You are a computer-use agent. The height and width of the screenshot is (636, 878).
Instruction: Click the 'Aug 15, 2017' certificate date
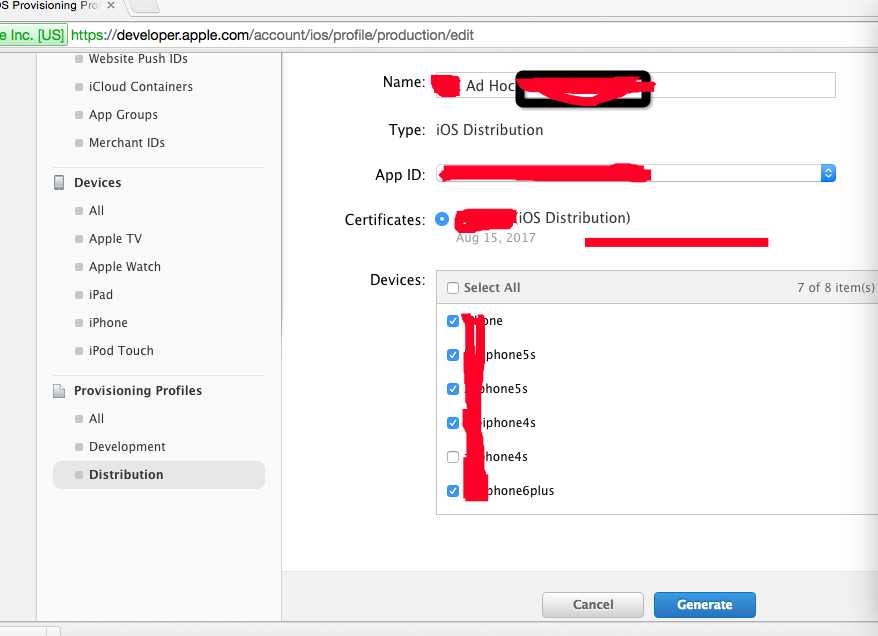pos(496,238)
